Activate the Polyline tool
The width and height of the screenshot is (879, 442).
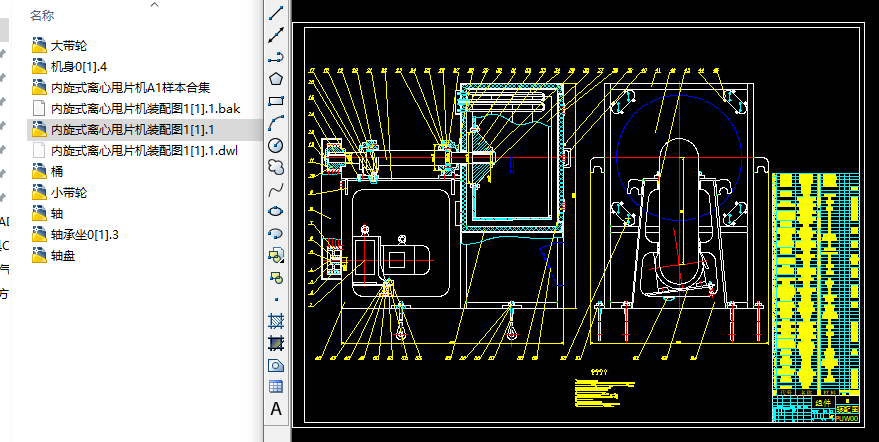click(x=277, y=56)
